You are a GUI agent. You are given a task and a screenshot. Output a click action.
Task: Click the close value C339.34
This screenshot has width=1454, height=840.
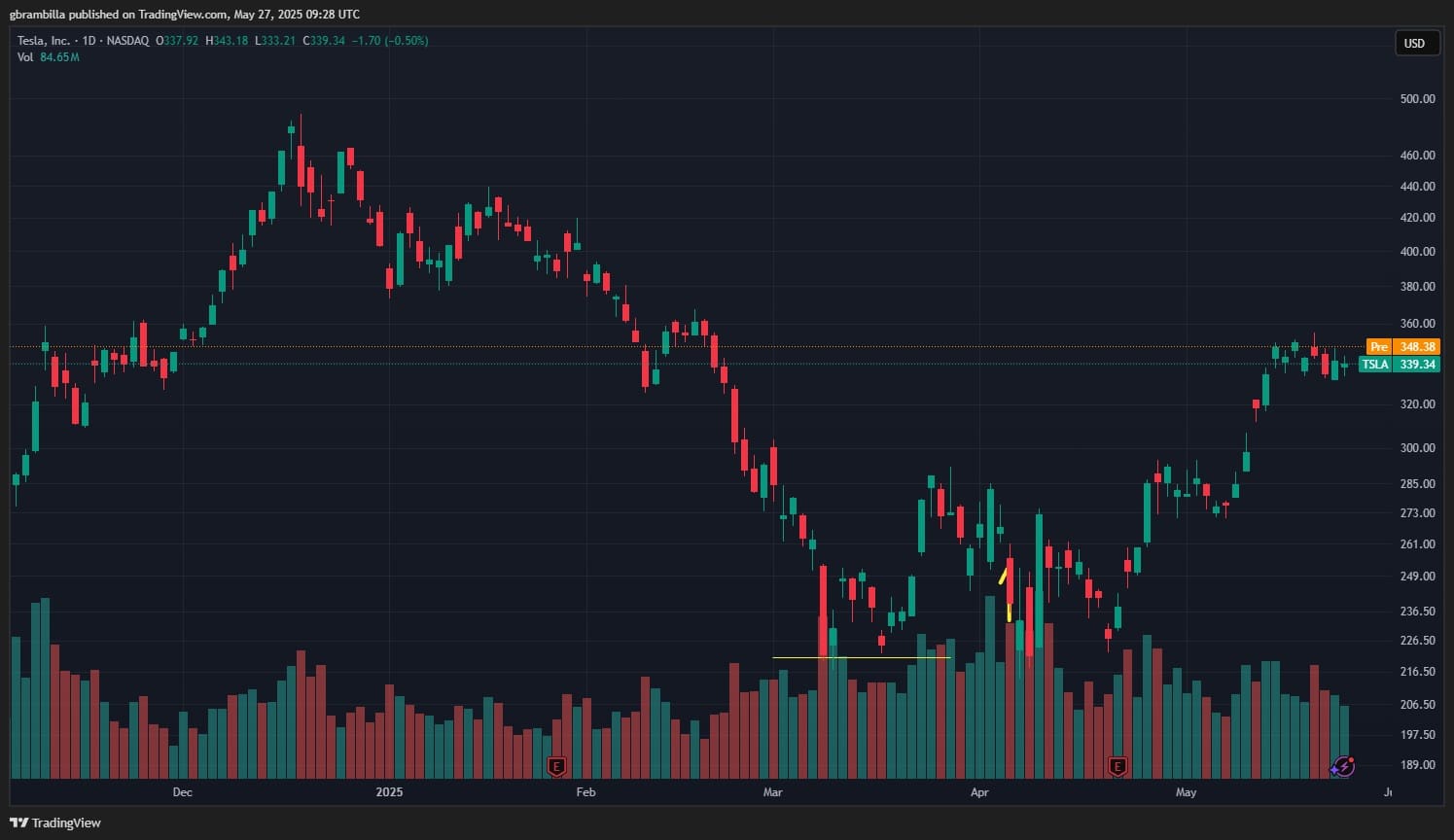click(x=324, y=41)
